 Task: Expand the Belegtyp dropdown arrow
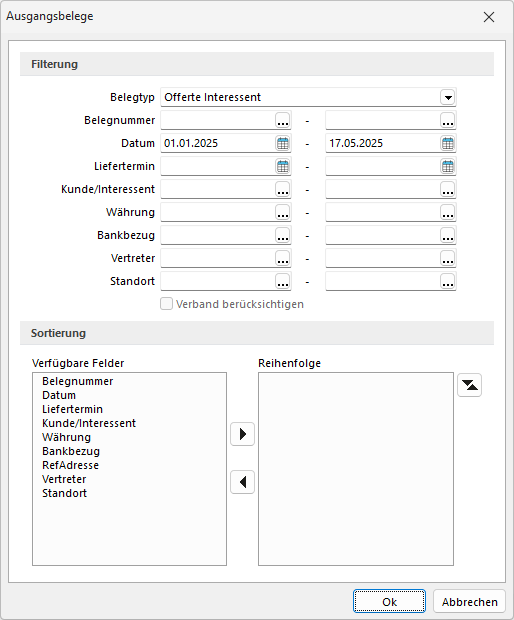tap(448, 97)
